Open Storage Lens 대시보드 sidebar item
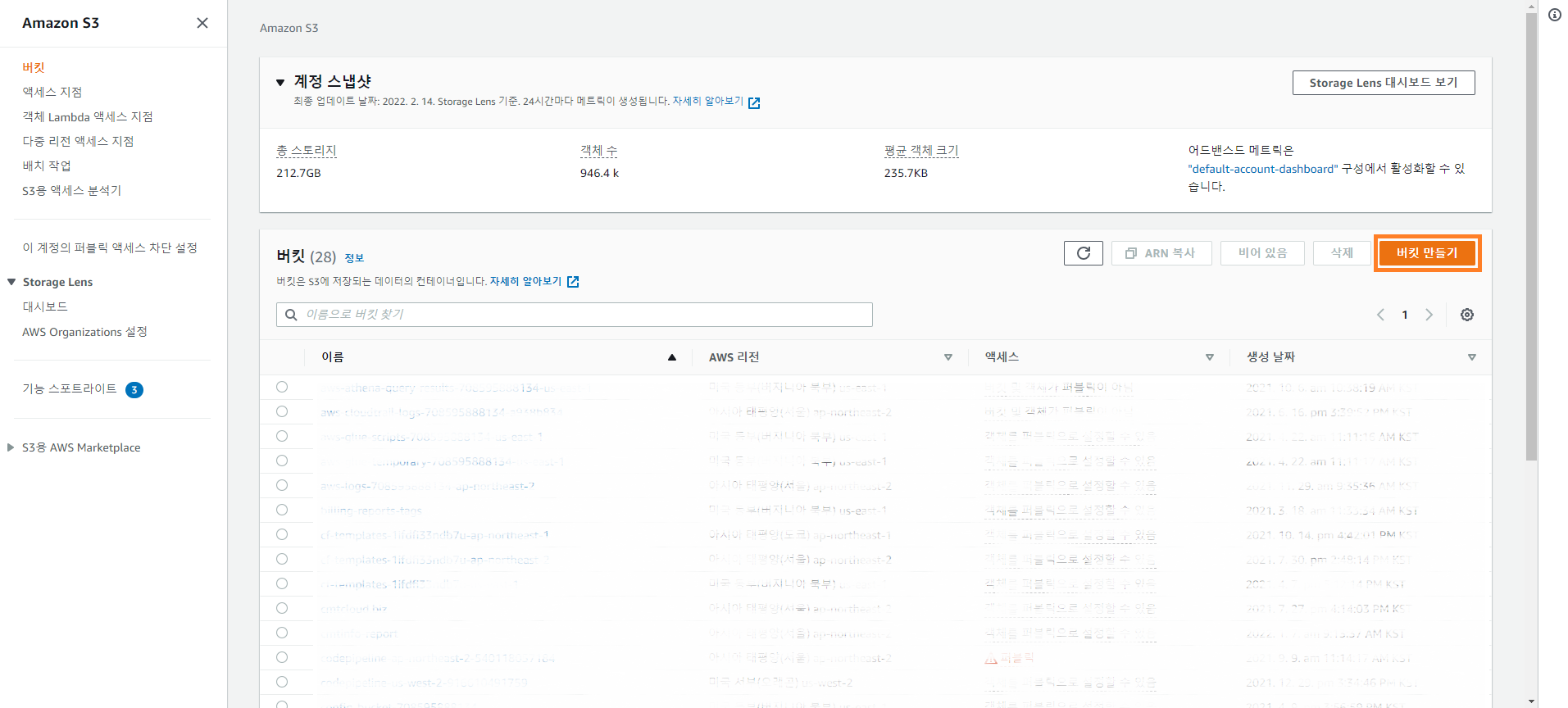 coord(45,307)
